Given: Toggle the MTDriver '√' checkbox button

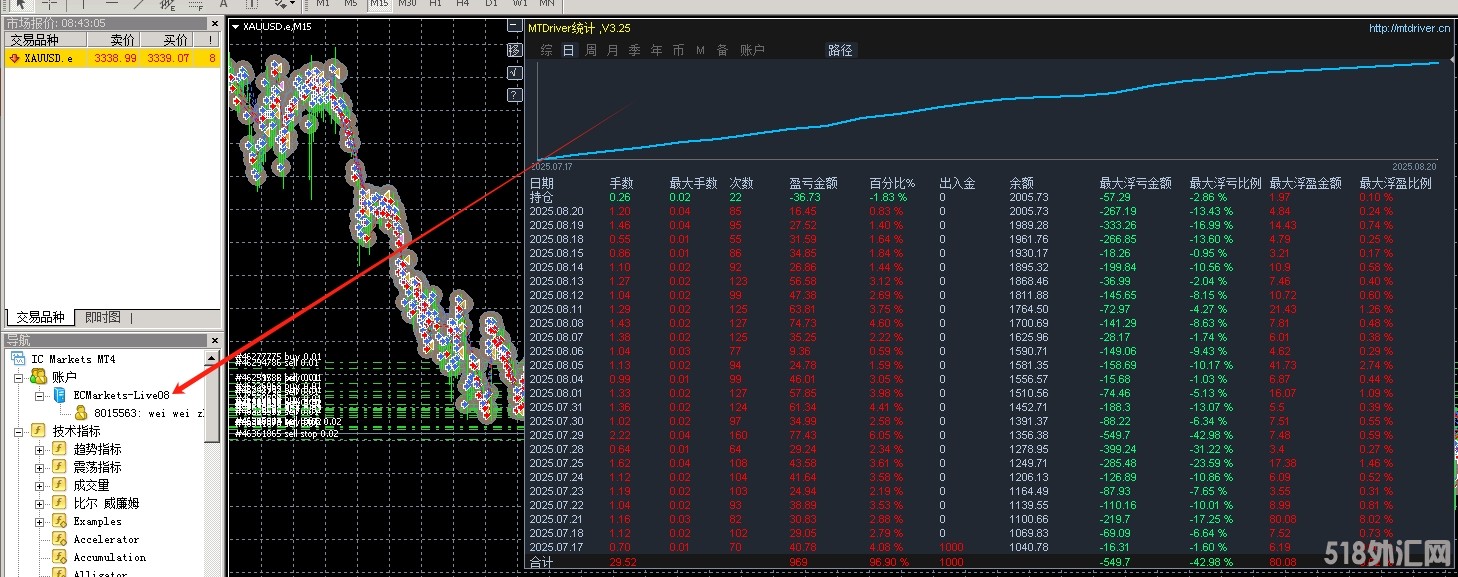Looking at the screenshot, I should coord(514,72).
